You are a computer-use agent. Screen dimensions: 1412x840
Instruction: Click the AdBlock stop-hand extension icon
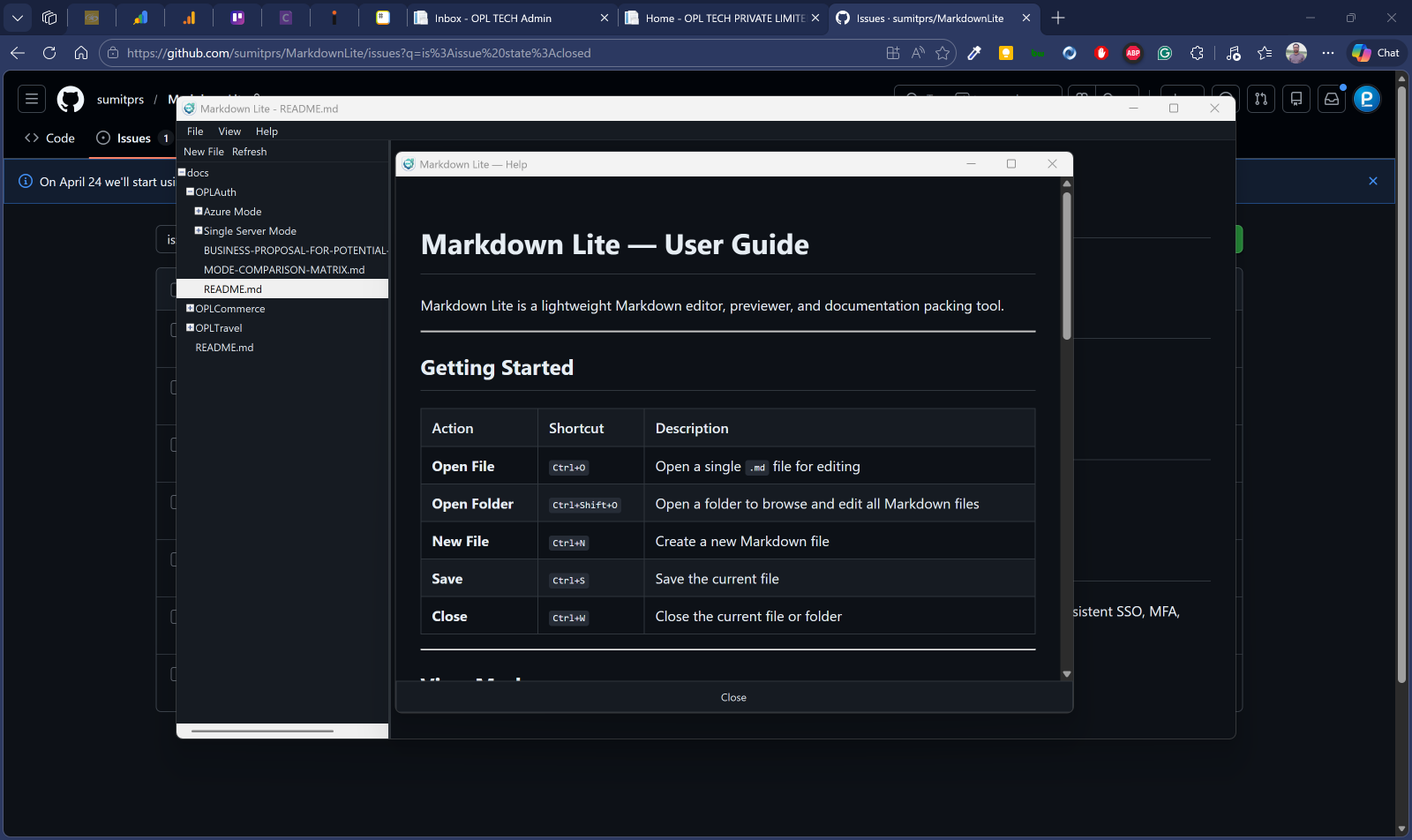coord(1101,53)
